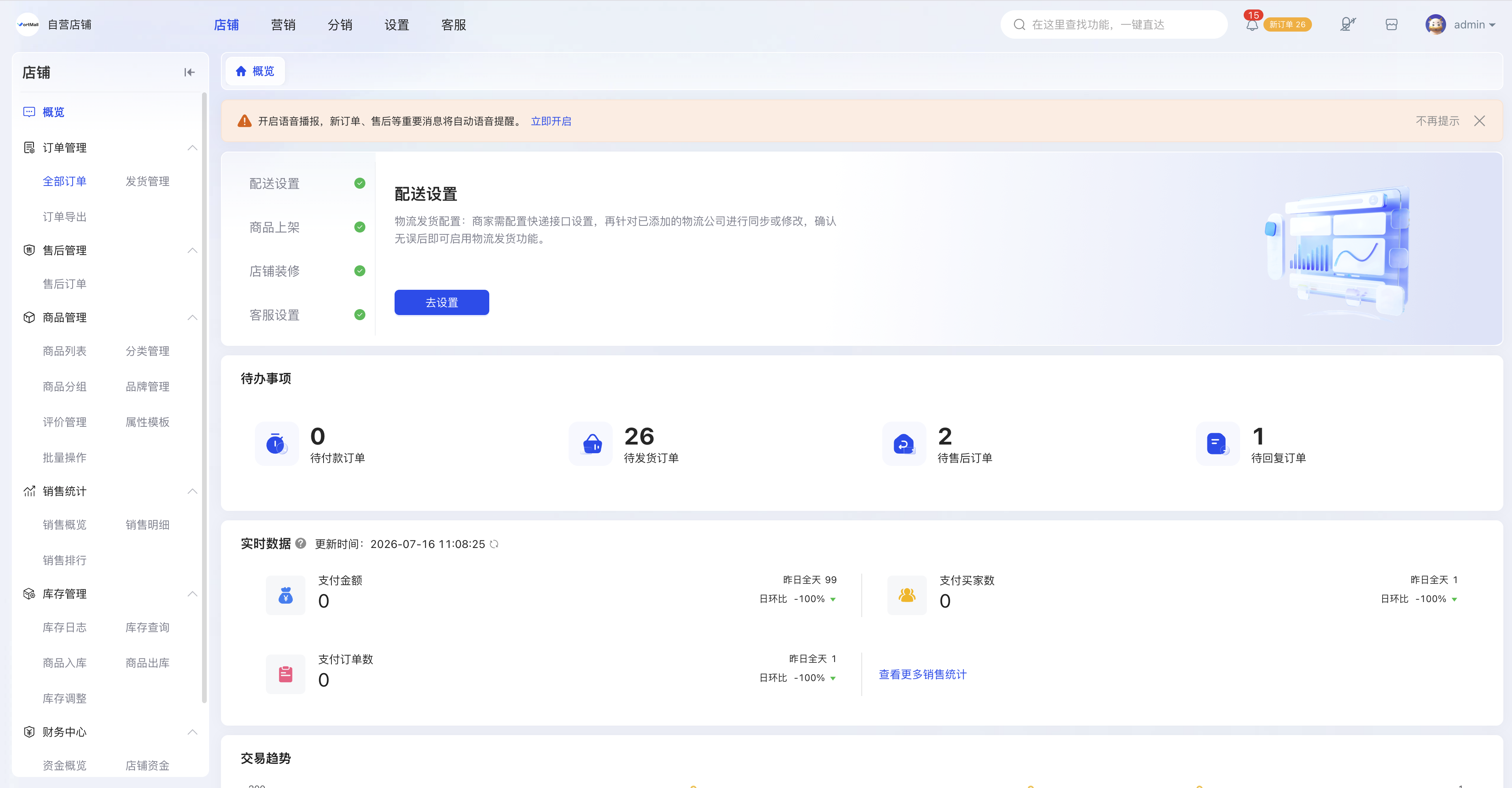Collapse the 订单管理 section
Viewport: 1512px width, 788px height.
192,147
